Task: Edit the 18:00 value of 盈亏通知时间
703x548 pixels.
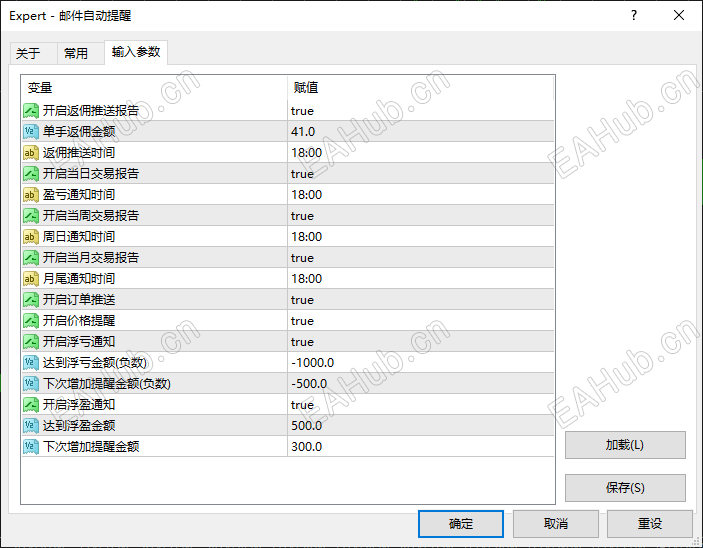Action: point(421,195)
